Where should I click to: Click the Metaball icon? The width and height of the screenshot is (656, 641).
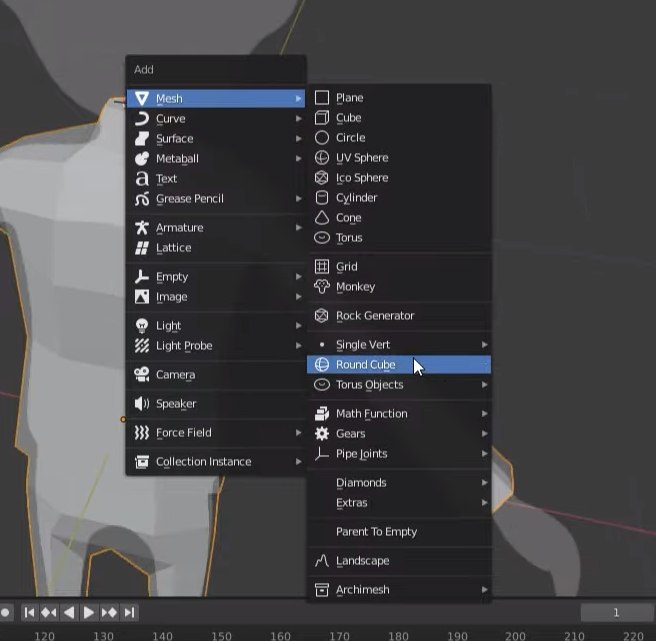point(142,159)
